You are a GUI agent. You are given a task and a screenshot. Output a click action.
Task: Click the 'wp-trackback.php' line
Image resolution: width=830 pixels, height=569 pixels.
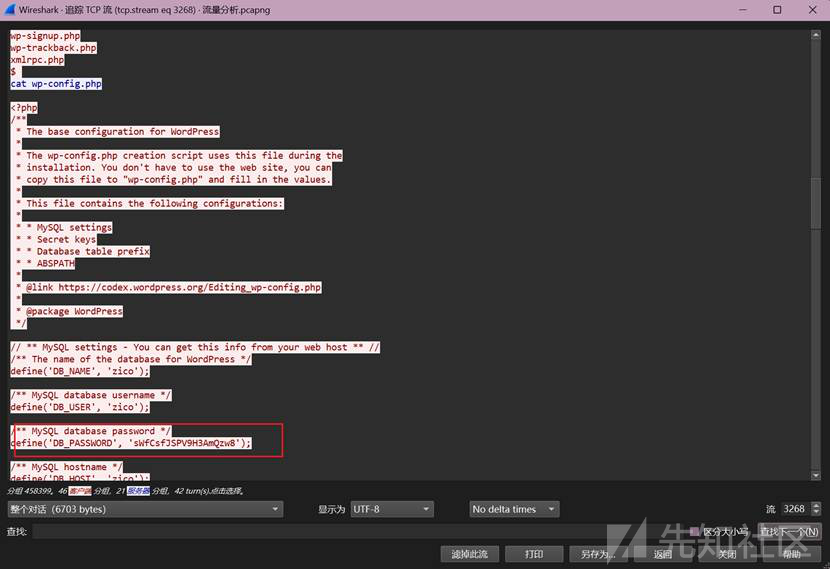[53, 48]
